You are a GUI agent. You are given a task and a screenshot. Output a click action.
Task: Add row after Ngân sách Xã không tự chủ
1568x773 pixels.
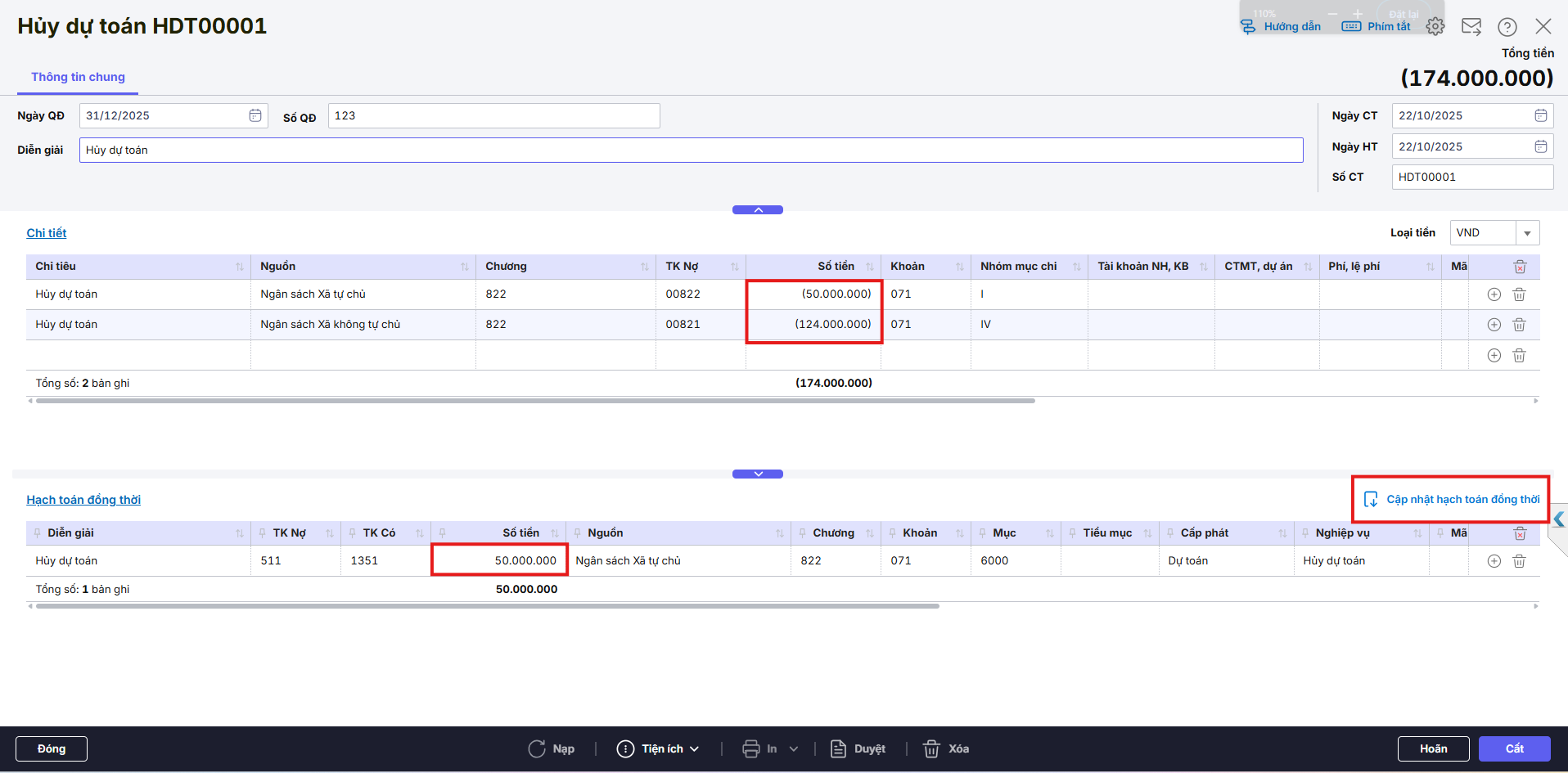(1494, 325)
